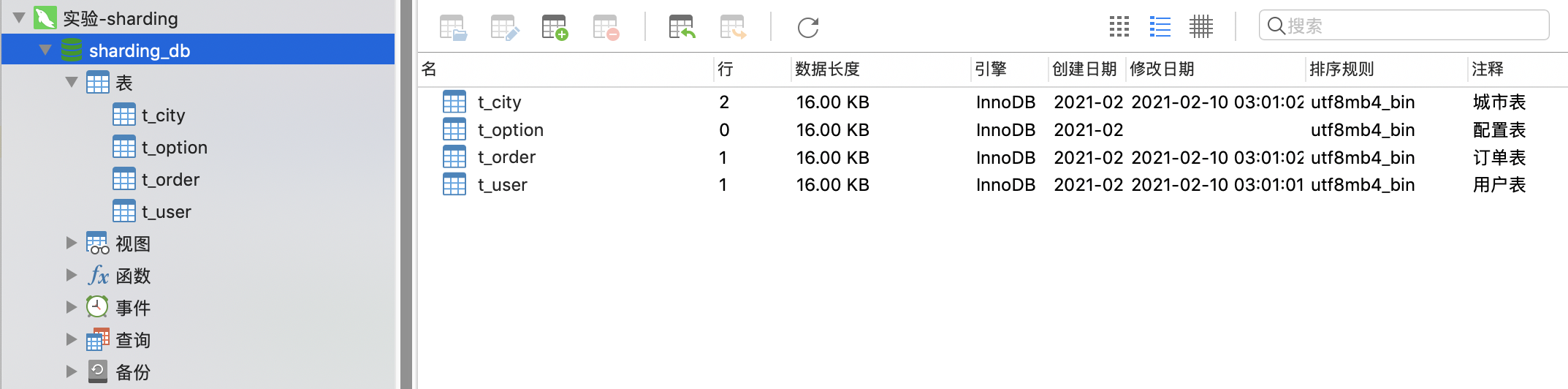This screenshot has height=389, width=1568.
Task: Click the Export Wizard toolbar icon
Action: 733,28
